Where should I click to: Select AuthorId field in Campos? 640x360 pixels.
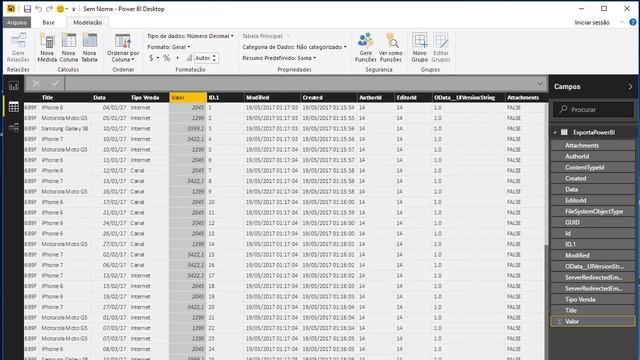pyautogui.click(x=593, y=156)
